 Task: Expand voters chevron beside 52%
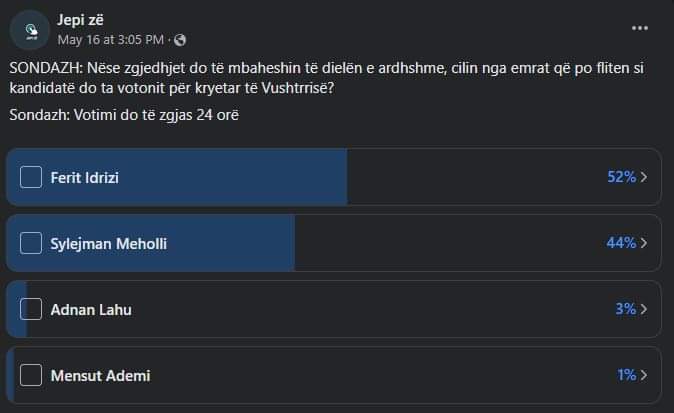[x=644, y=177]
